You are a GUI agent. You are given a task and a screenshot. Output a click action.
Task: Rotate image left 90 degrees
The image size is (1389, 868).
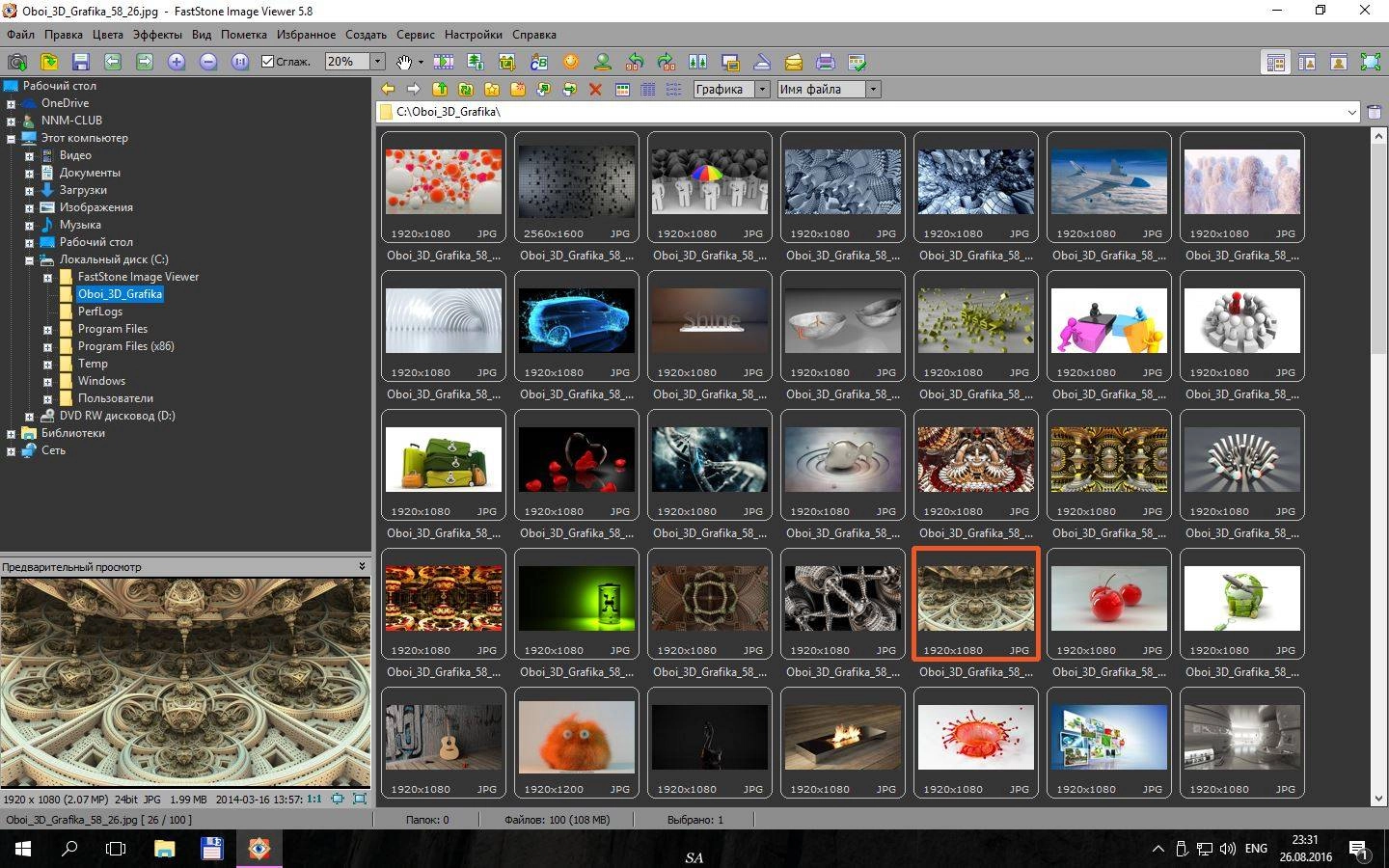click(x=635, y=62)
